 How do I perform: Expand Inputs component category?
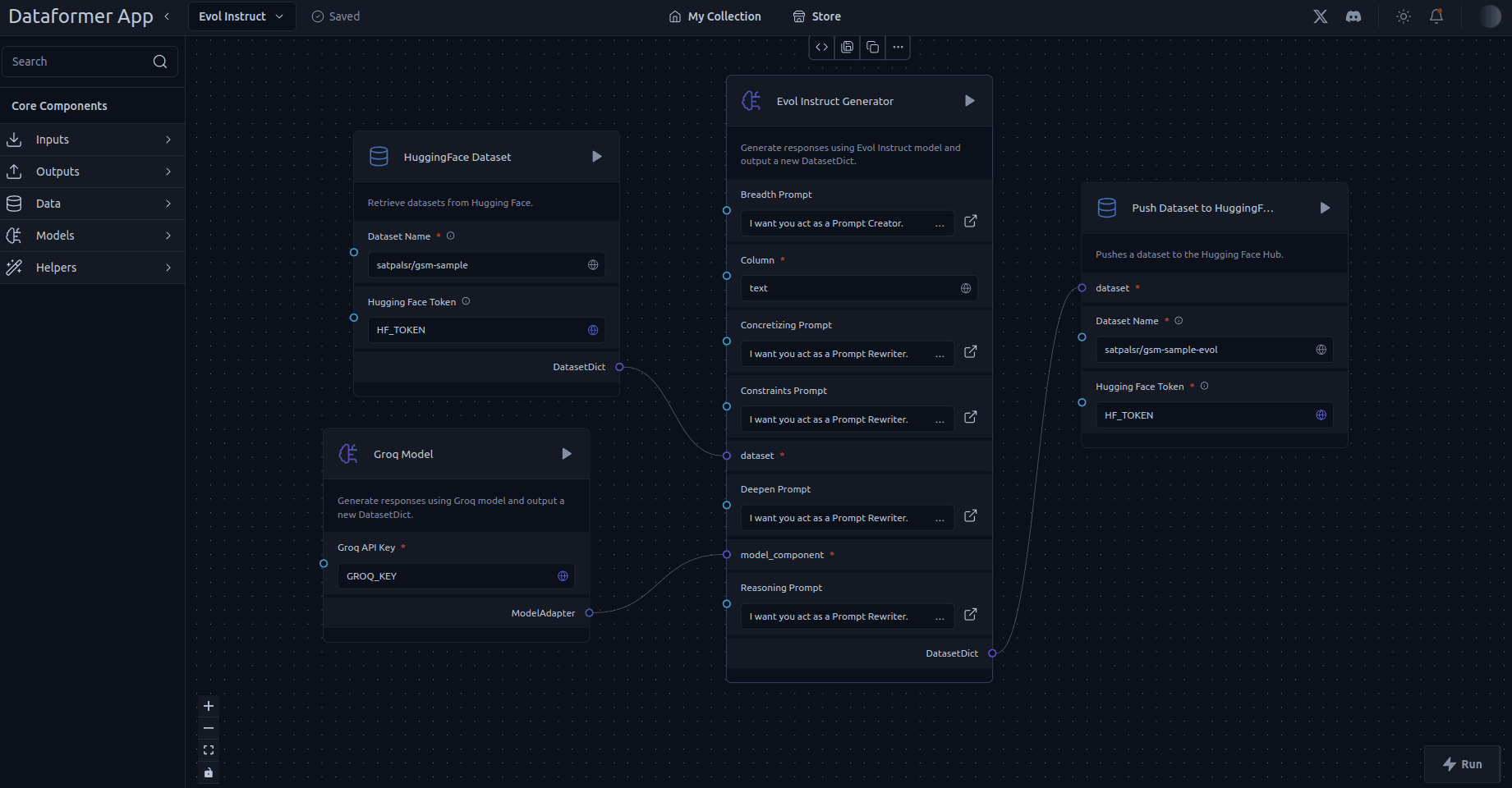(92, 140)
